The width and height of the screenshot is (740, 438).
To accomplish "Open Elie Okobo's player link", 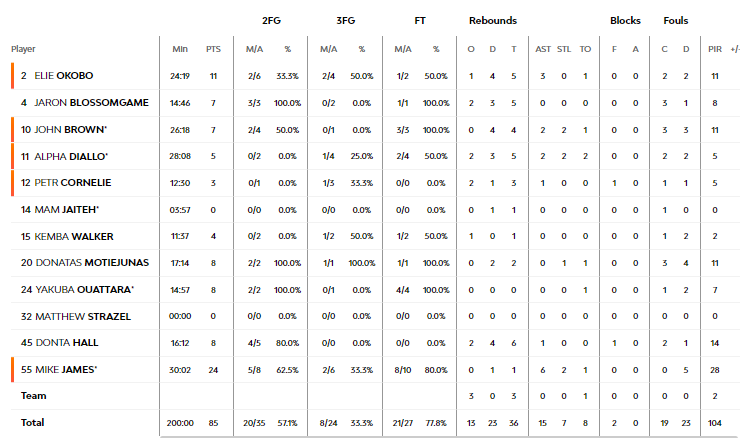I will tap(64, 76).
